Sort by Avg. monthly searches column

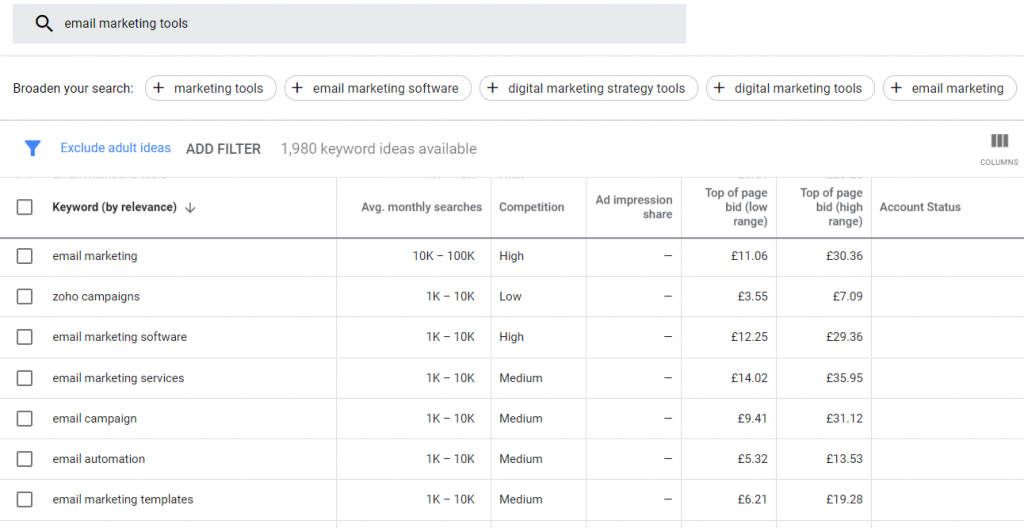click(421, 207)
